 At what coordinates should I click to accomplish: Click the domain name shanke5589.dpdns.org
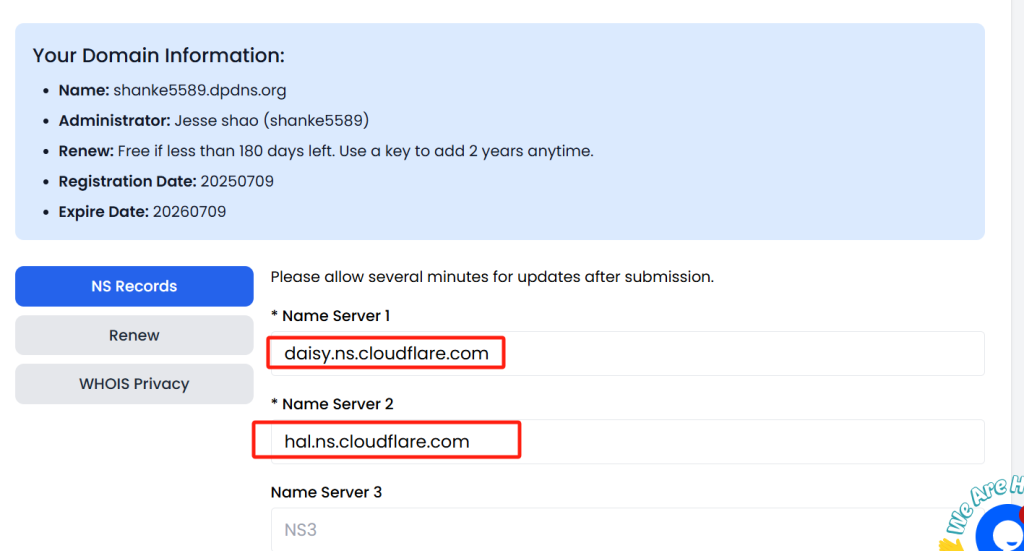tap(200, 90)
